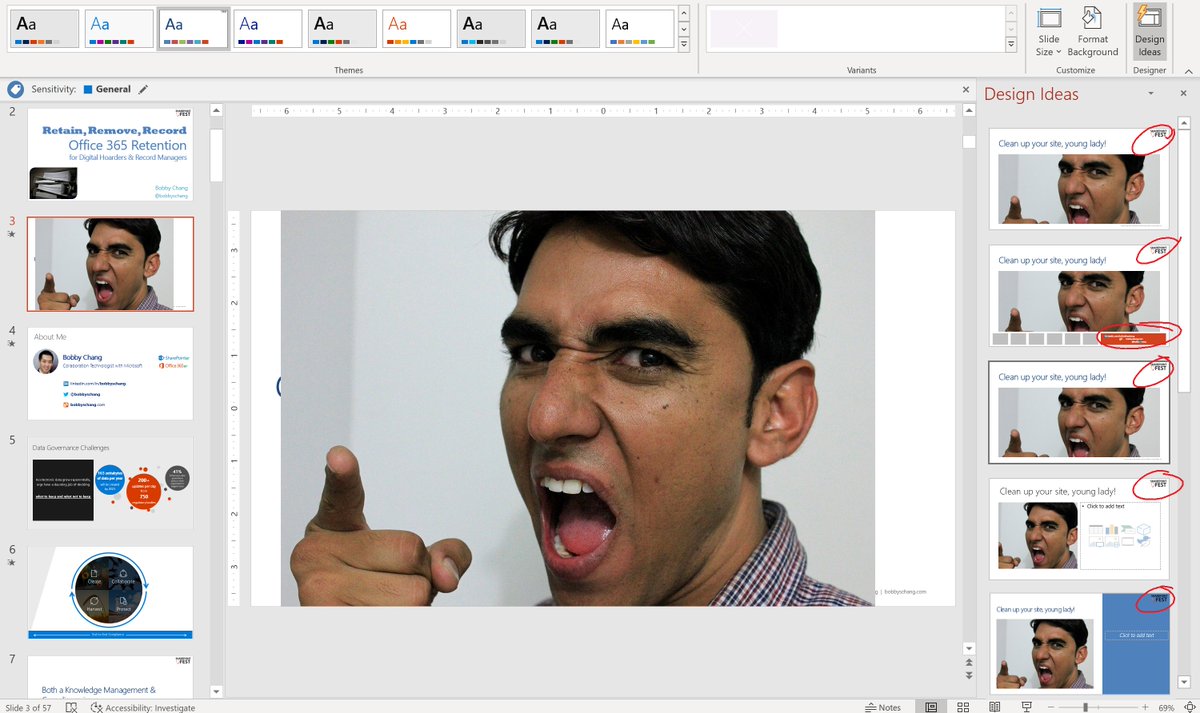The image size is (1200, 713).
Task: Toggle the Design Ideas pane button
Action: point(1149,31)
